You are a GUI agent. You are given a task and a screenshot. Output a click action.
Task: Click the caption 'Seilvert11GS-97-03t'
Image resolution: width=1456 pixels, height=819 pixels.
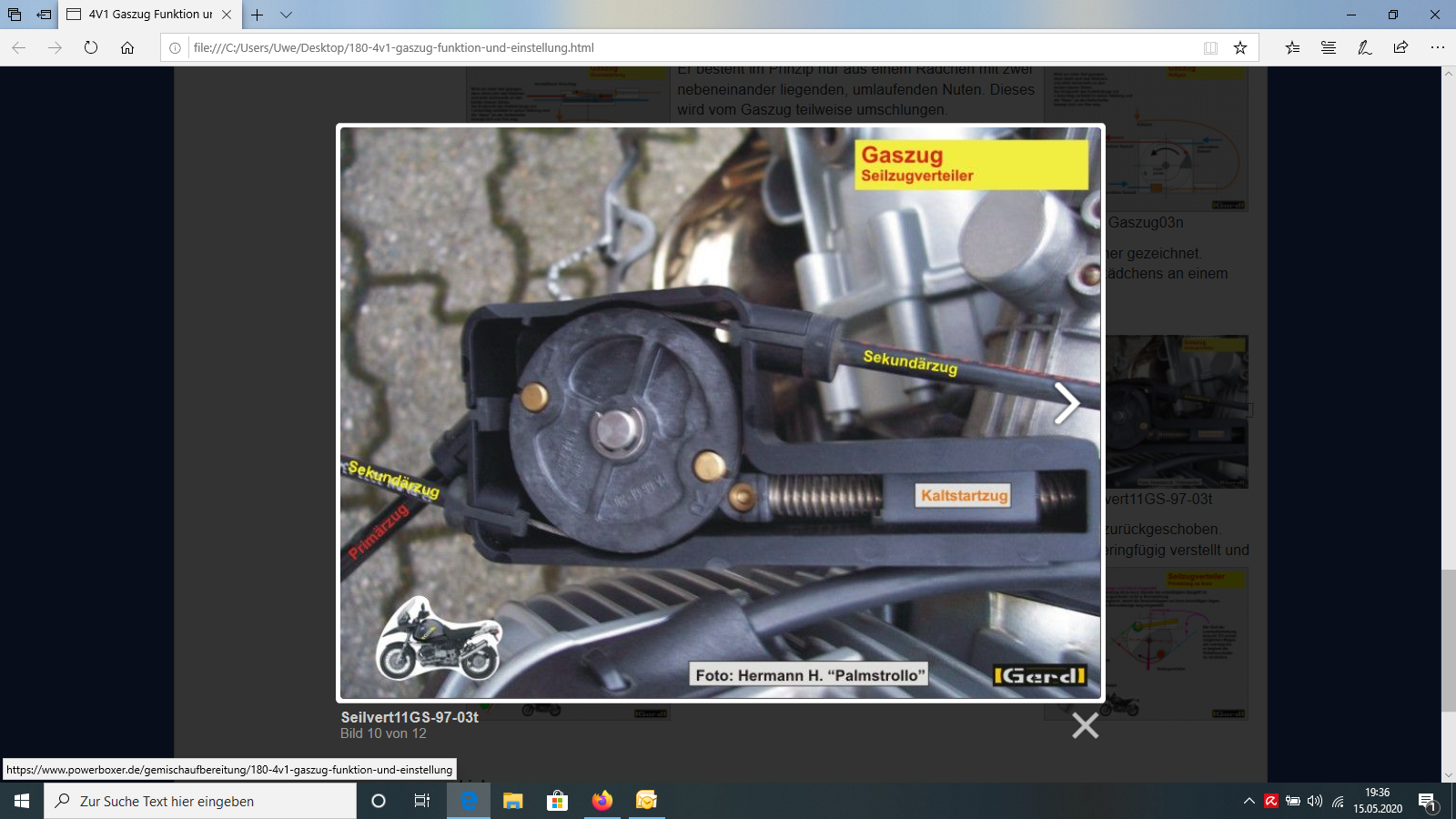(x=409, y=717)
